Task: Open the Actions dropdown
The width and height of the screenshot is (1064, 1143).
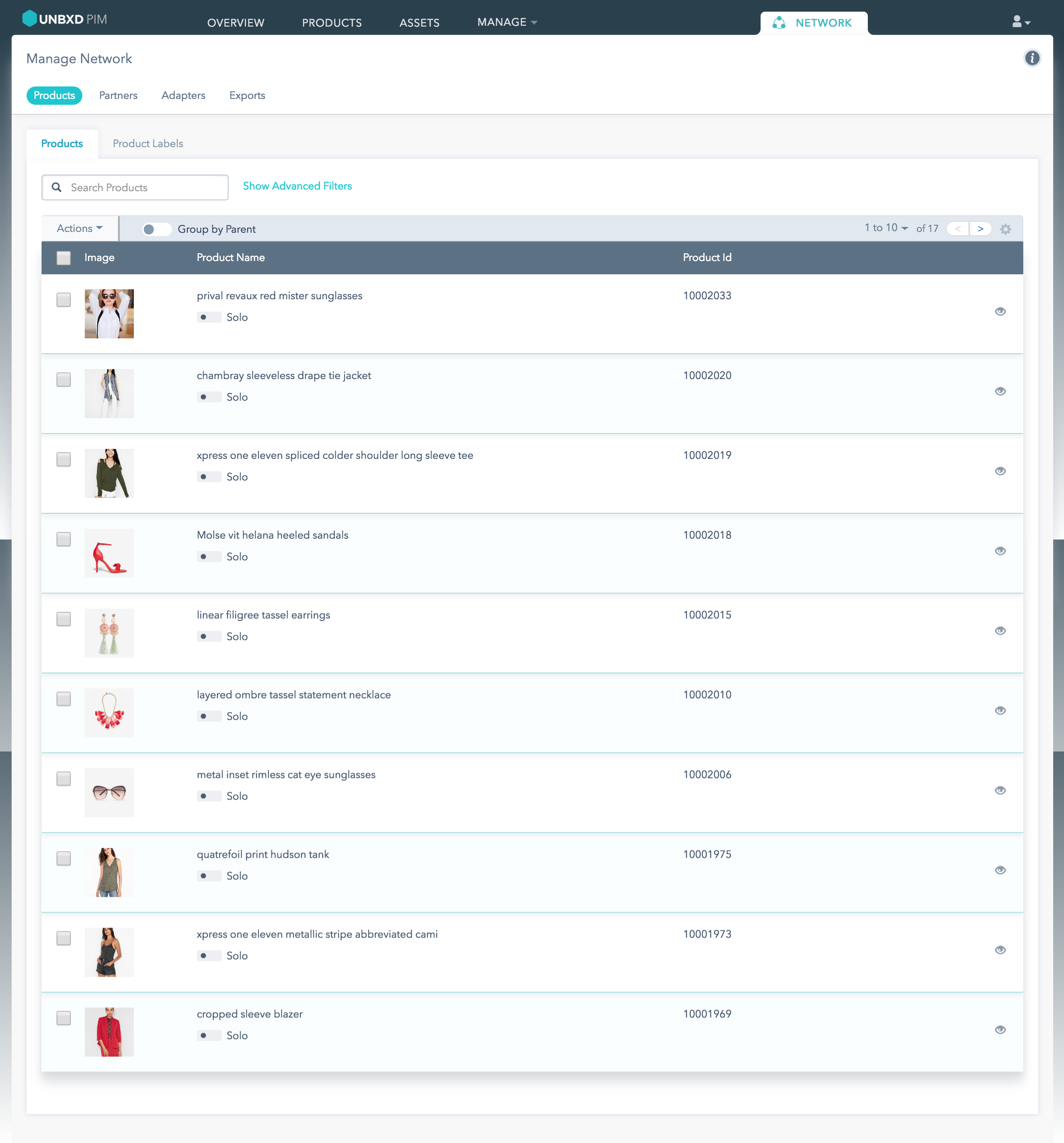Action: 80,229
